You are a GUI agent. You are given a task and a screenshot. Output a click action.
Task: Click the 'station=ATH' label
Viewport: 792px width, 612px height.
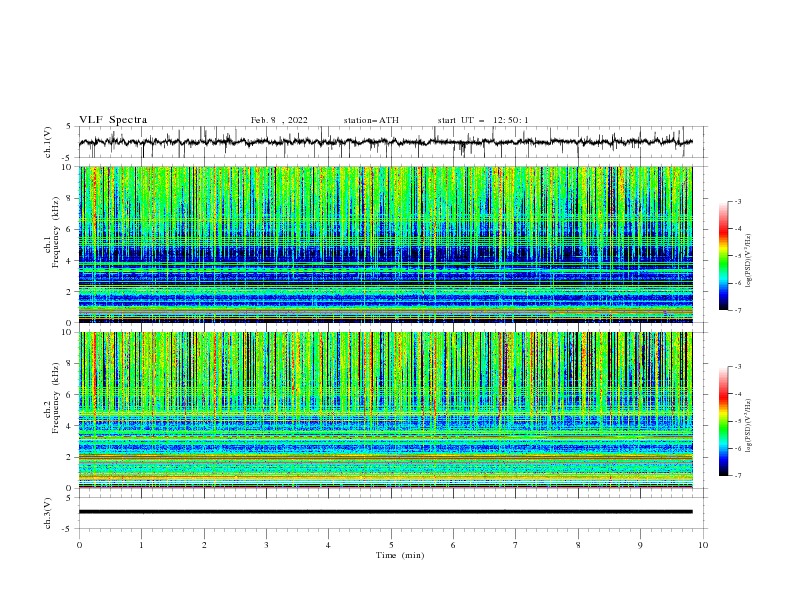coord(371,120)
